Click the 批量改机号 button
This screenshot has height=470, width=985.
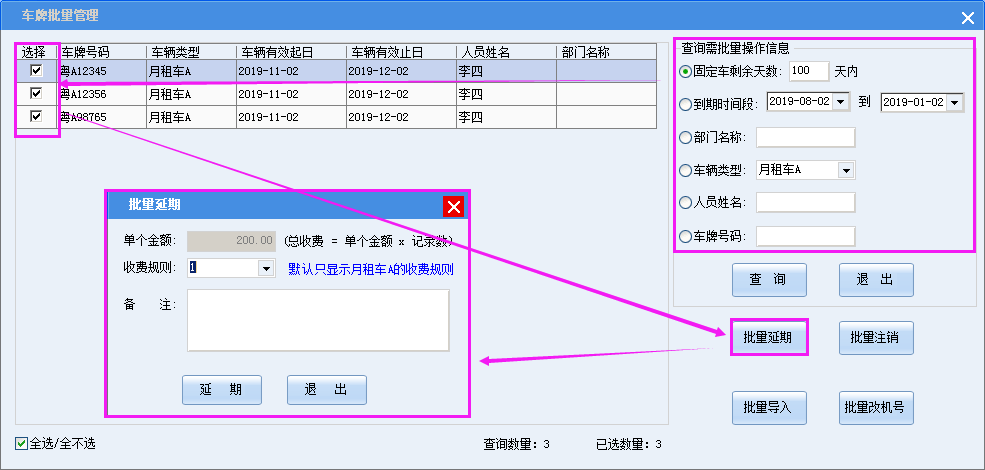(x=876, y=408)
